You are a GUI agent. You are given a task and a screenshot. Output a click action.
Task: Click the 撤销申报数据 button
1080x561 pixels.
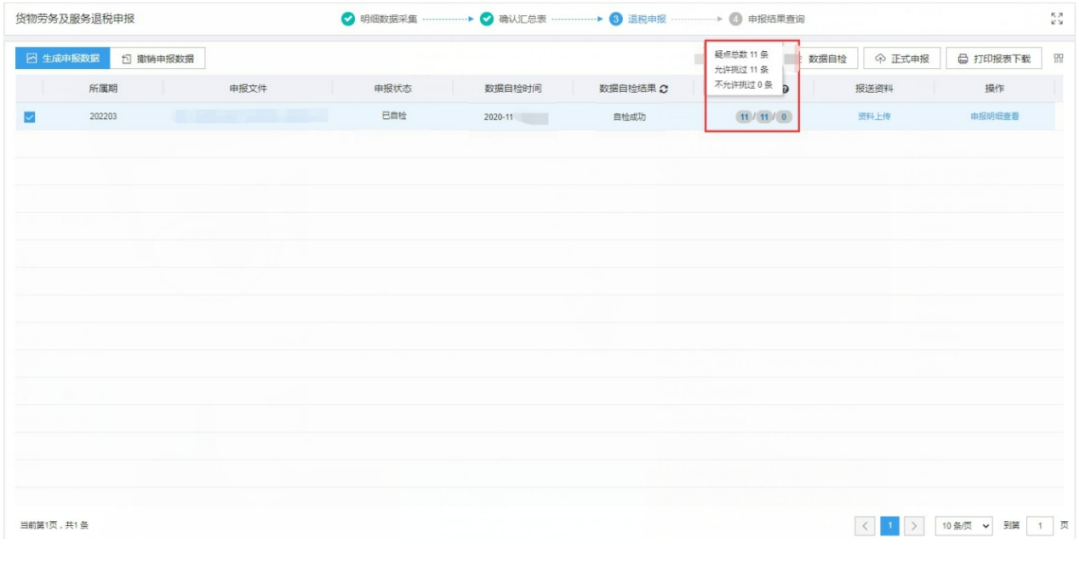pyautogui.click(x=157, y=59)
